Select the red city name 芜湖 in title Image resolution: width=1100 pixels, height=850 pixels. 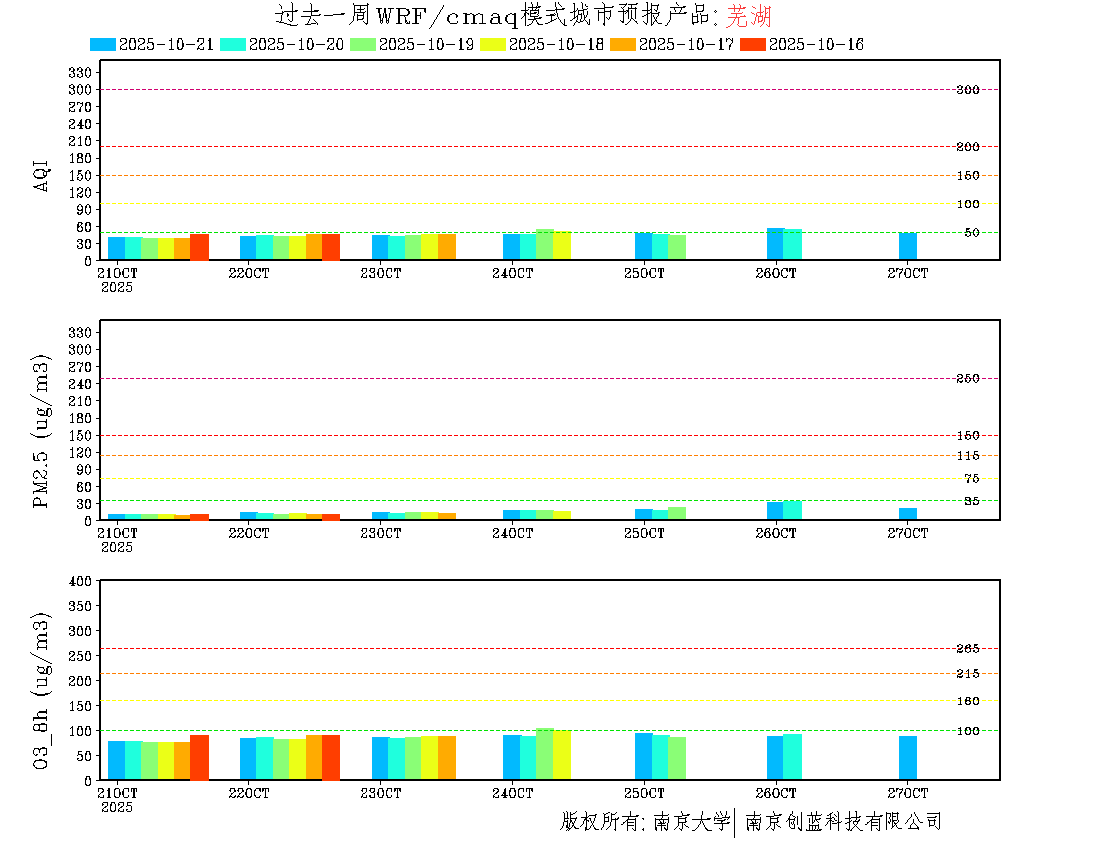point(749,16)
